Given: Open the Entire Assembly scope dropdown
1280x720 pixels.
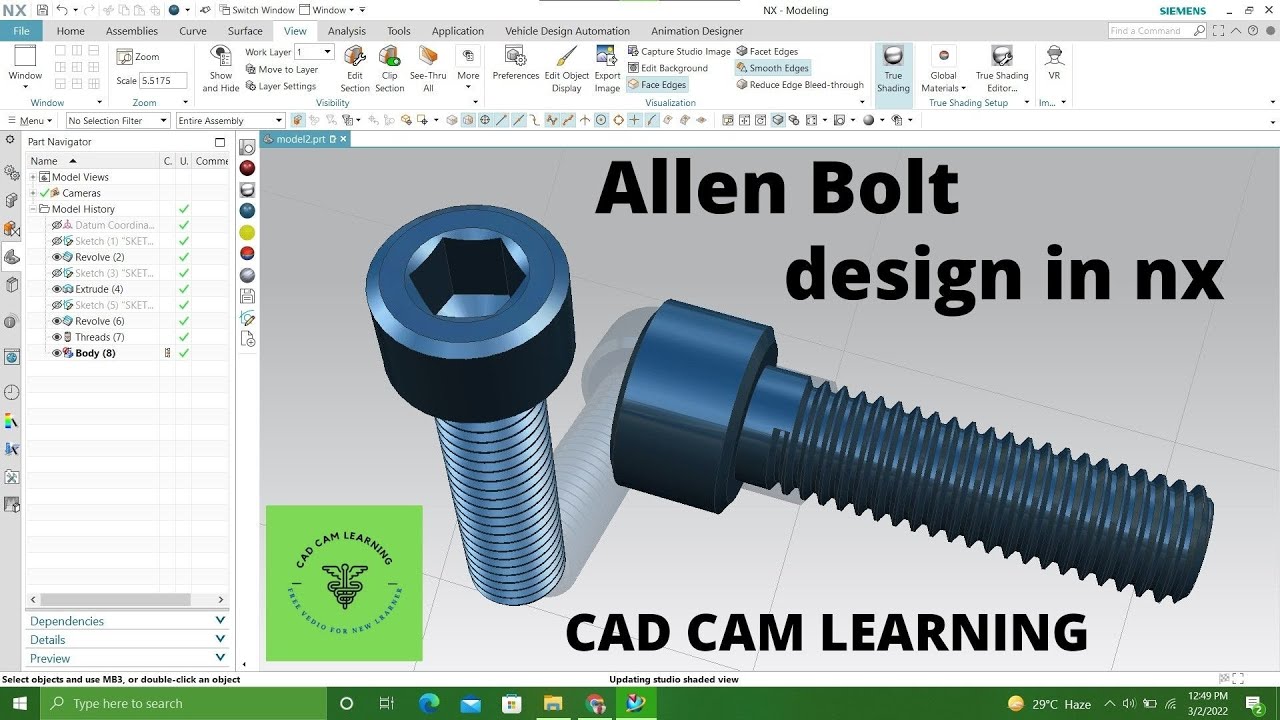Looking at the screenshot, I should (x=230, y=120).
